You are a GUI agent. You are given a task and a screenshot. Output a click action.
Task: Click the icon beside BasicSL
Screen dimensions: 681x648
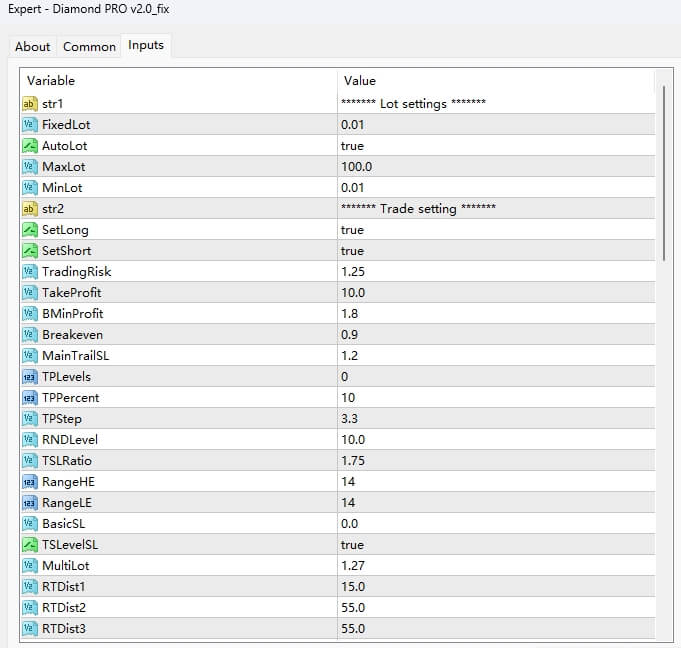(30, 523)
